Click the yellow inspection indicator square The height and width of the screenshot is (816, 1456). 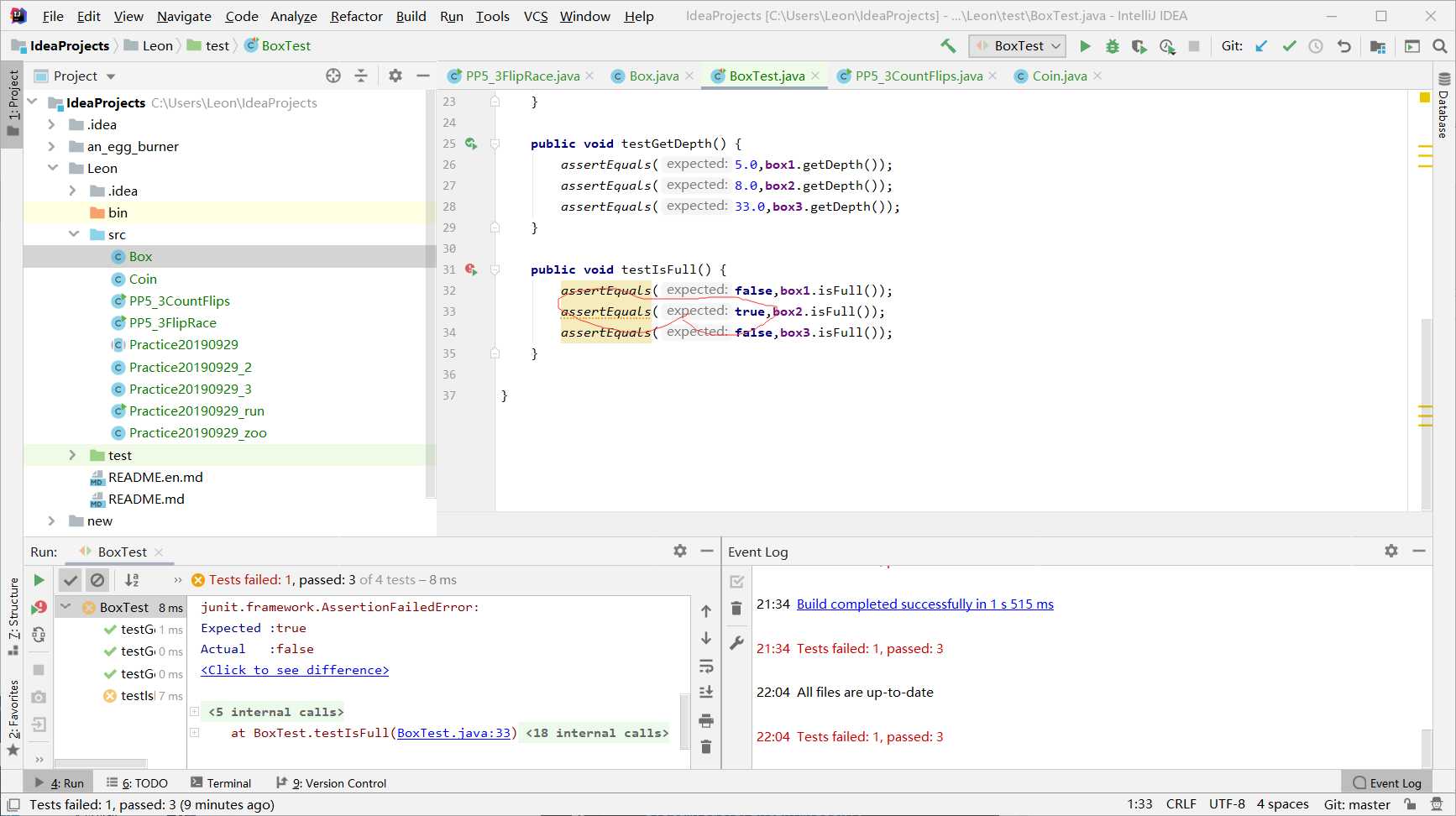pyautogui.click(x=1424, y=98)
